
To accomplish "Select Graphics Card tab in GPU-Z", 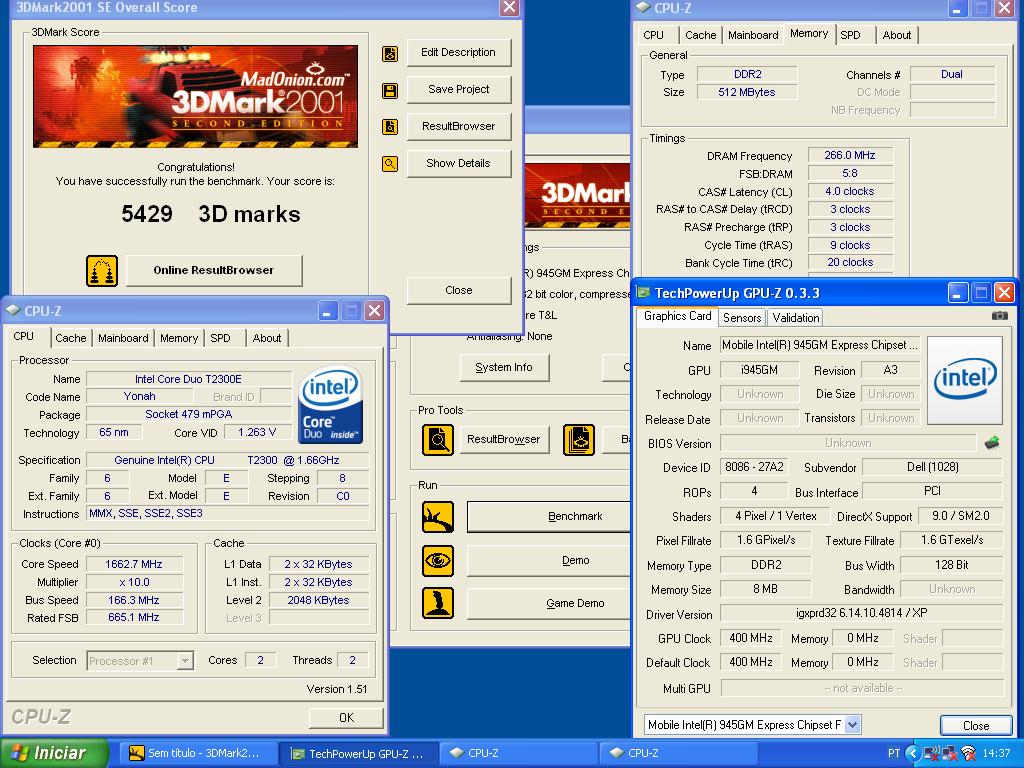I will pyautogui.click(x=677, y=316).
